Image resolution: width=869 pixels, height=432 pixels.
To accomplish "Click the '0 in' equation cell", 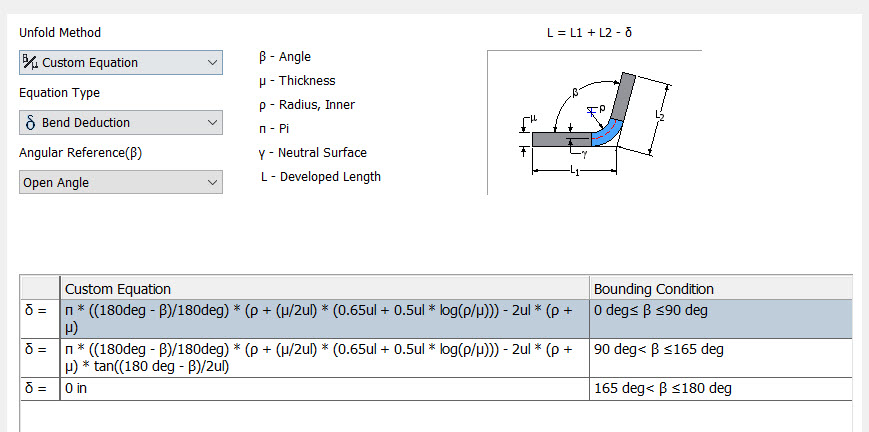I will point(324,389).
